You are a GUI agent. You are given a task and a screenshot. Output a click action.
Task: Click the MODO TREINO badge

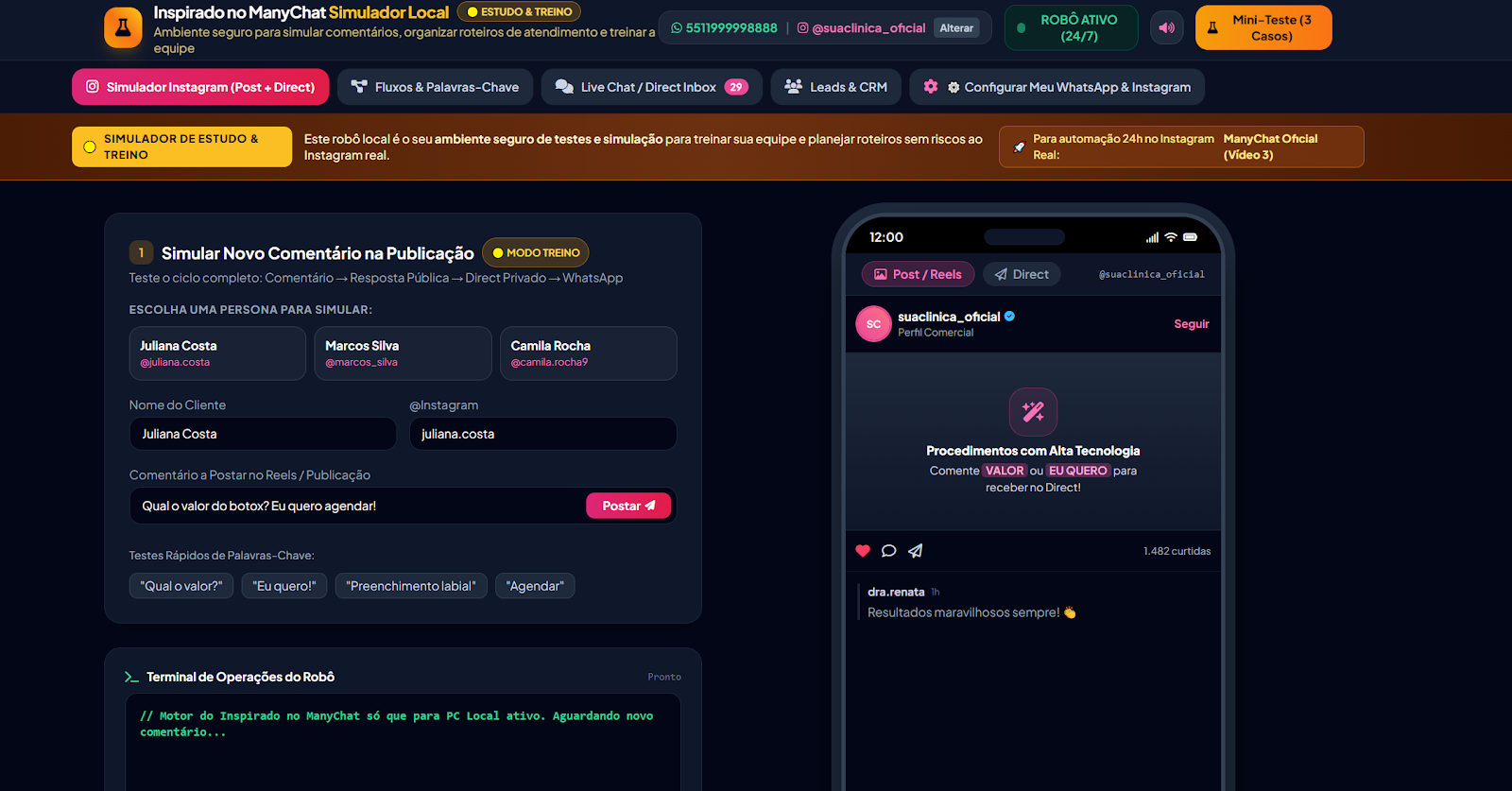tap(536, 252)
